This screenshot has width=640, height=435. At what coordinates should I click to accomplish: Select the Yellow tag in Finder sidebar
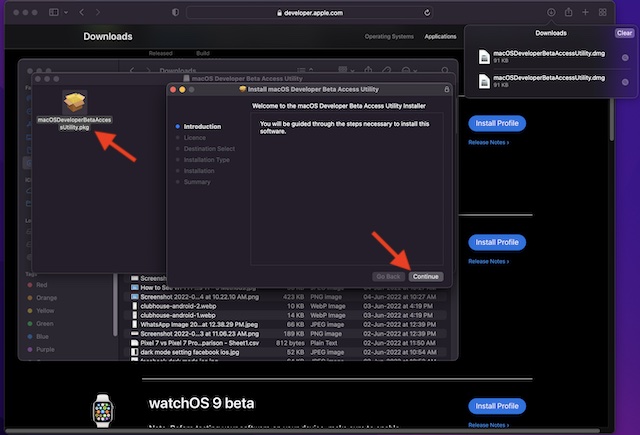40,311
